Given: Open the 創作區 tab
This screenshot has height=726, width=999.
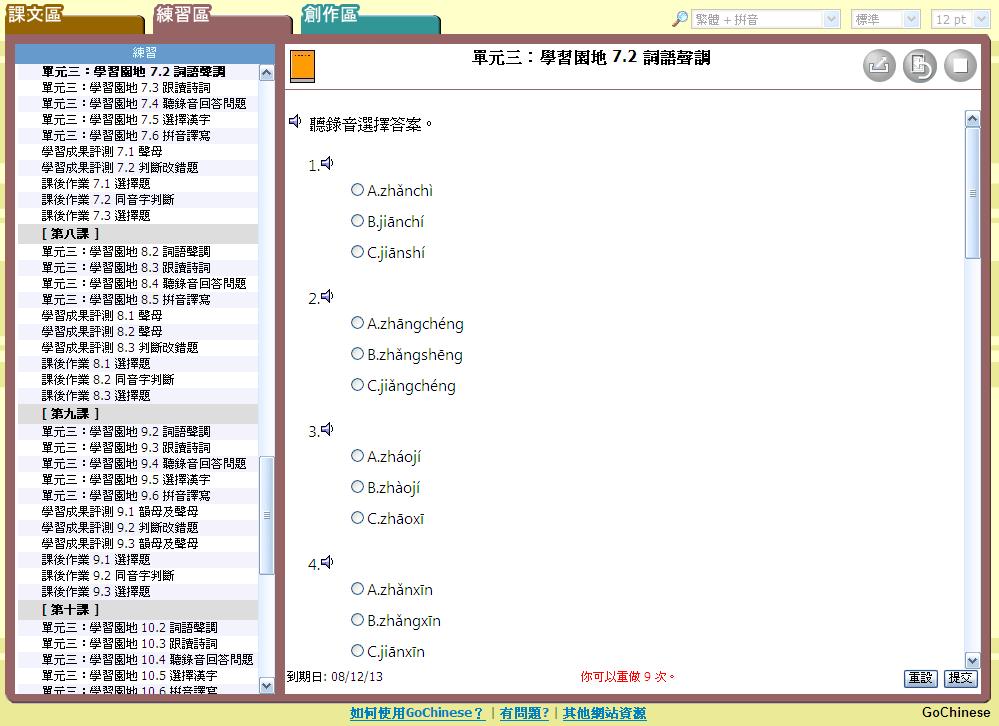Looking at the screenshot, I should (x=331, y=14).
